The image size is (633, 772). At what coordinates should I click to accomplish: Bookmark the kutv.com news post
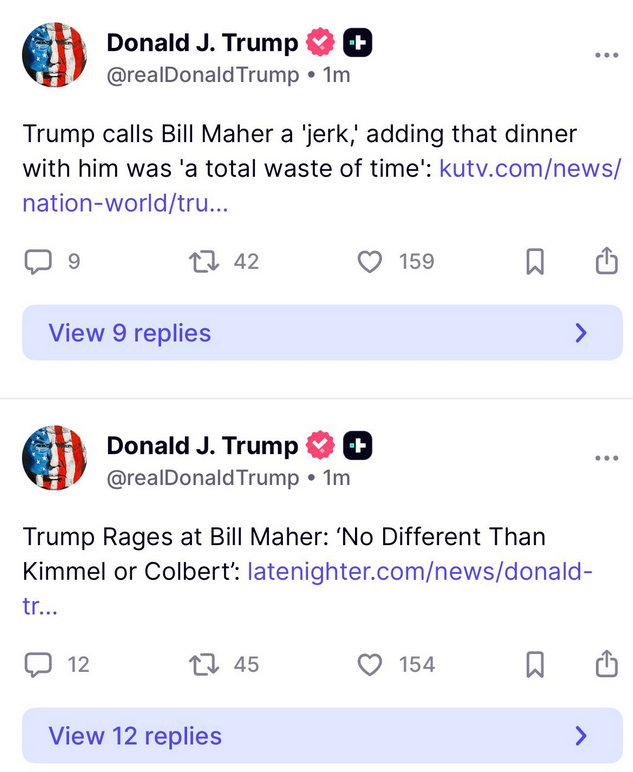coord(535,262)
